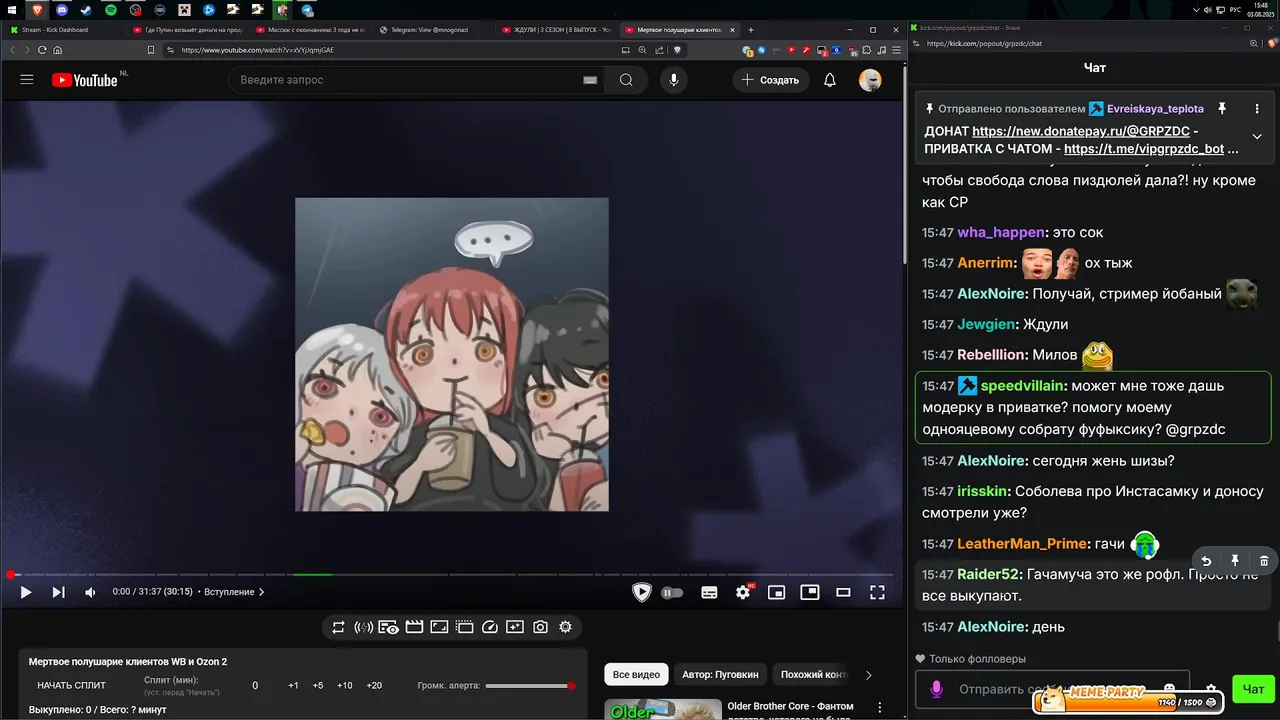Bookmark this page in address bar
Image resolution: width=1280 pixels, height=720 pixels.
point(151,50)
